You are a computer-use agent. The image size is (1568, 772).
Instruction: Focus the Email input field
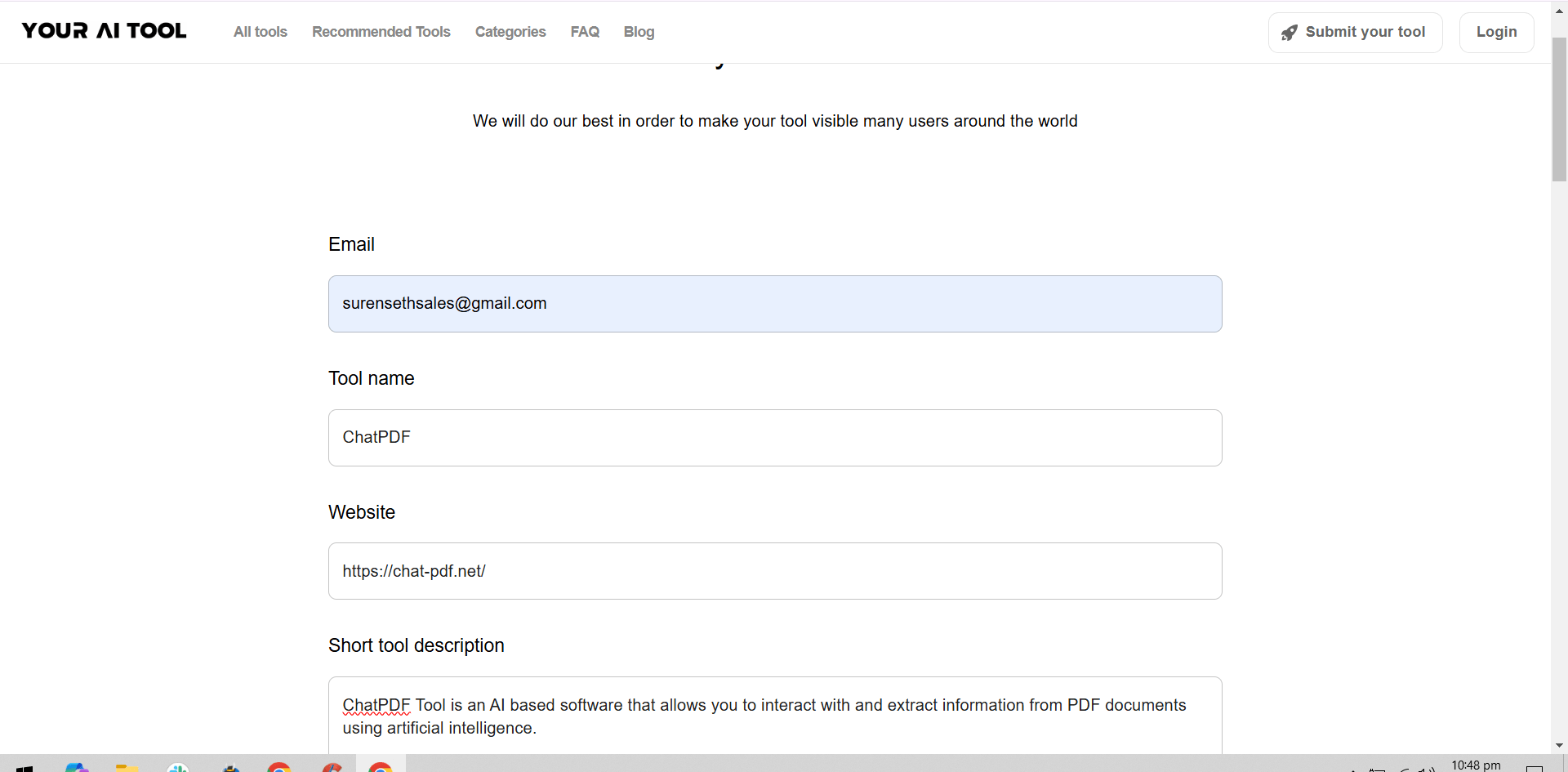pos(775,304)
